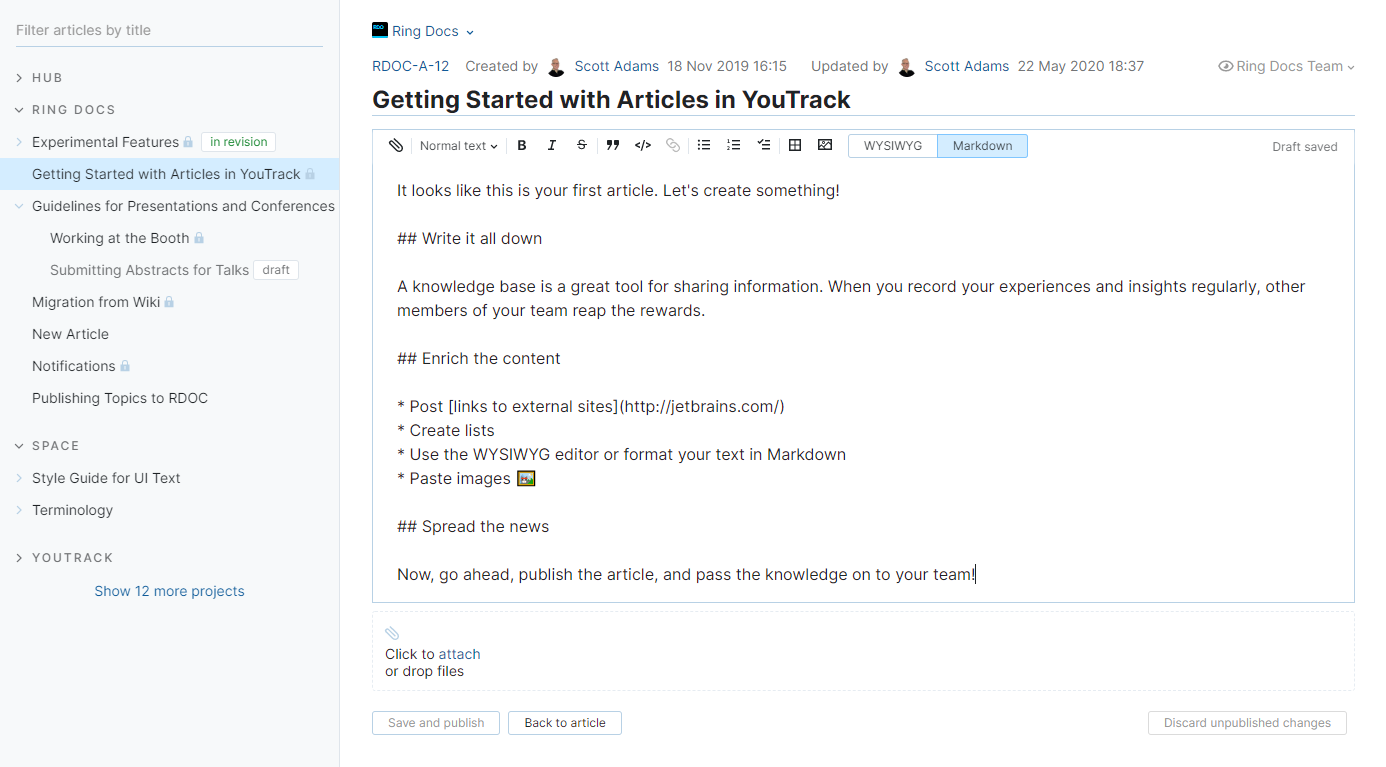Click the insert link icon
The width and height of the screenshot is (1386, 767).
673,146
